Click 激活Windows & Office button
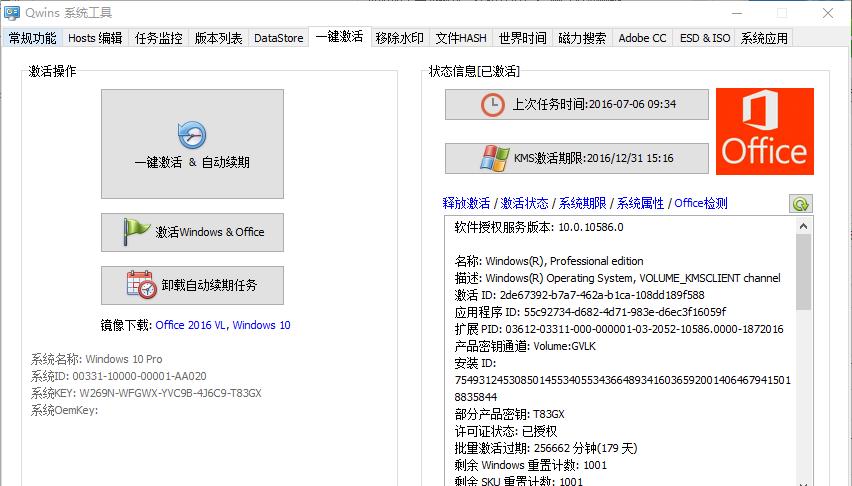The image size is (852, 486). [x=192, y=232]
